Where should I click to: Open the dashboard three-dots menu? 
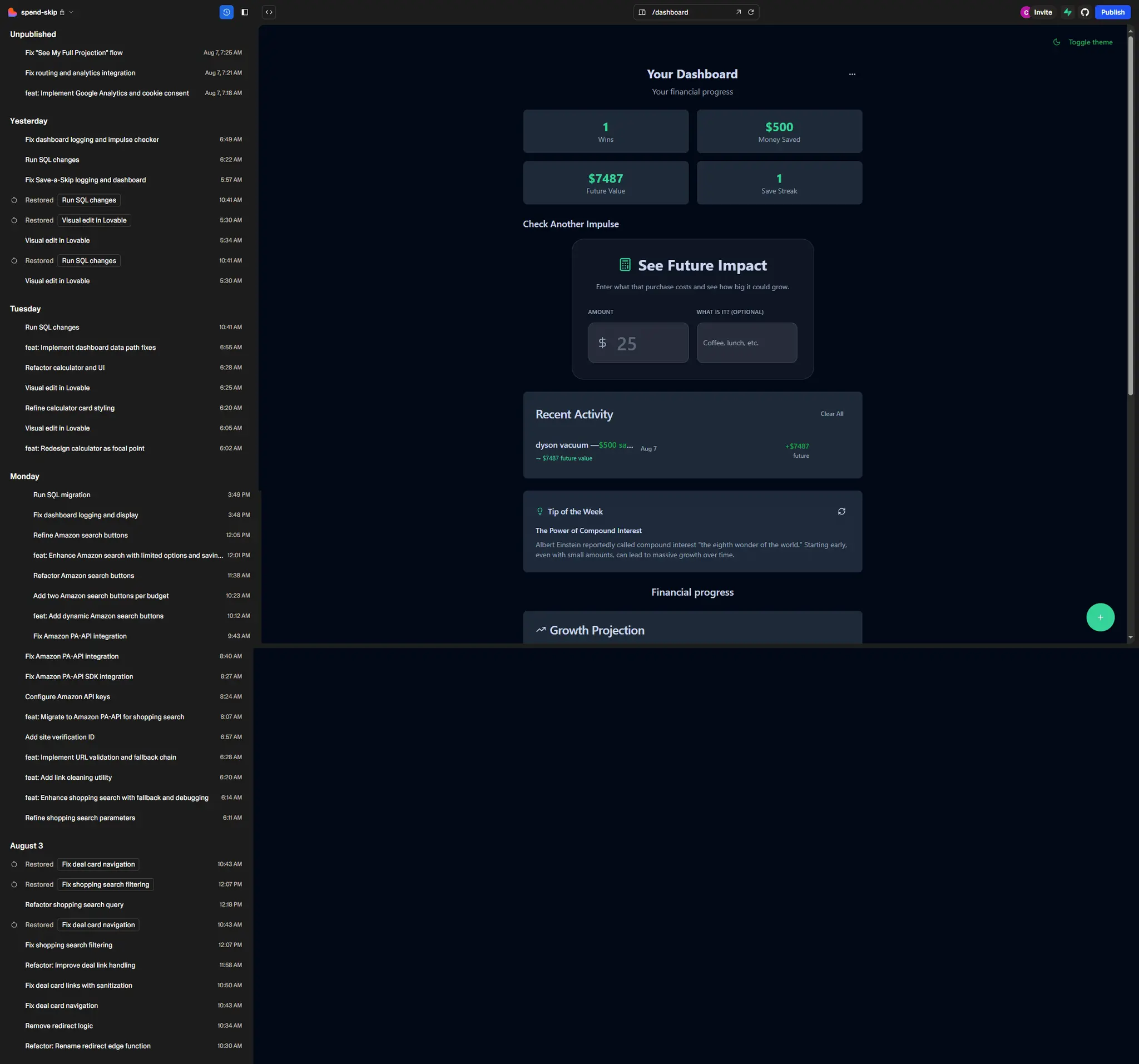click(x=852, y=74)
